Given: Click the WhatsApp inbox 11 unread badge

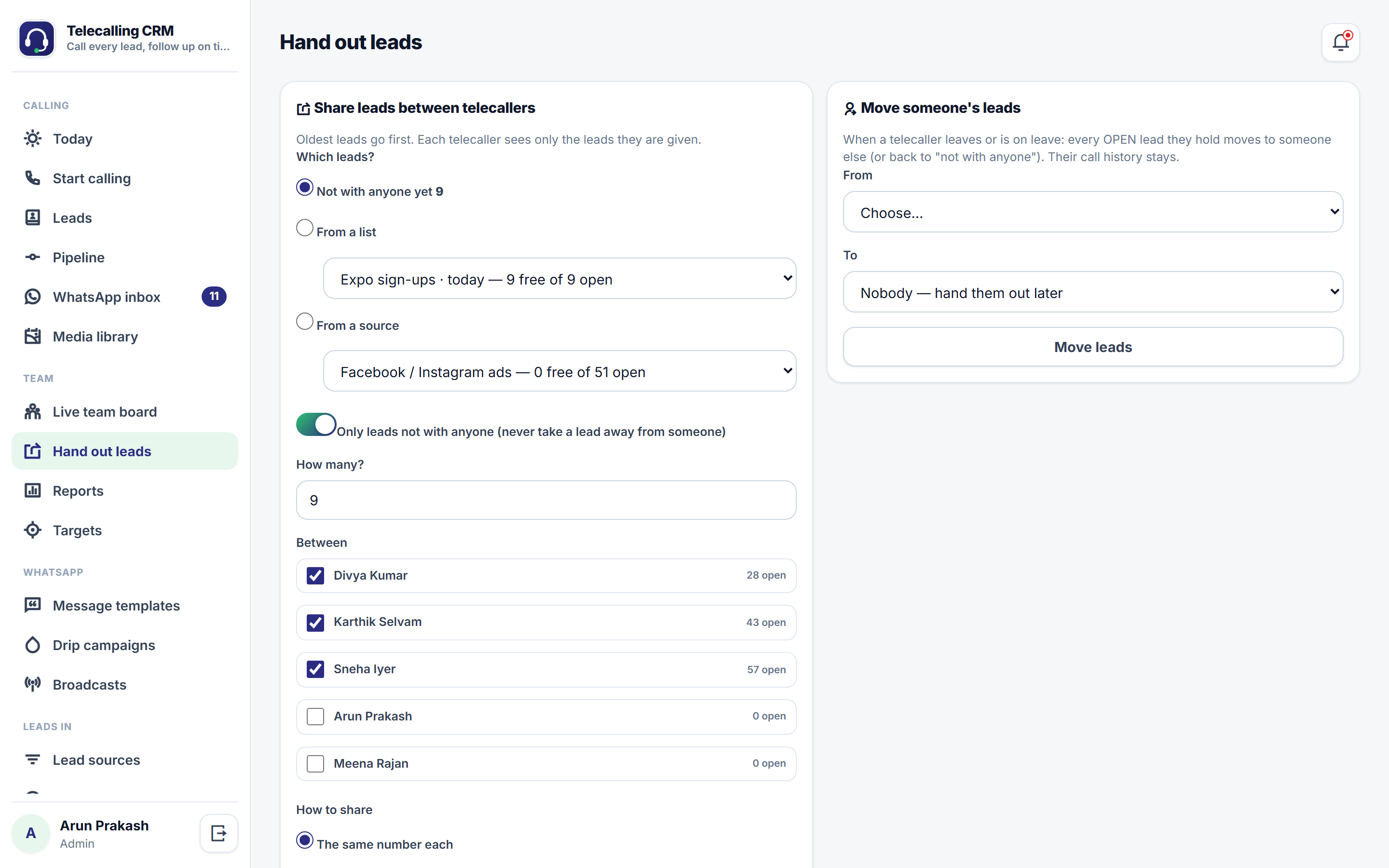Looking at the screenshot, I should [x=214, y=296].
